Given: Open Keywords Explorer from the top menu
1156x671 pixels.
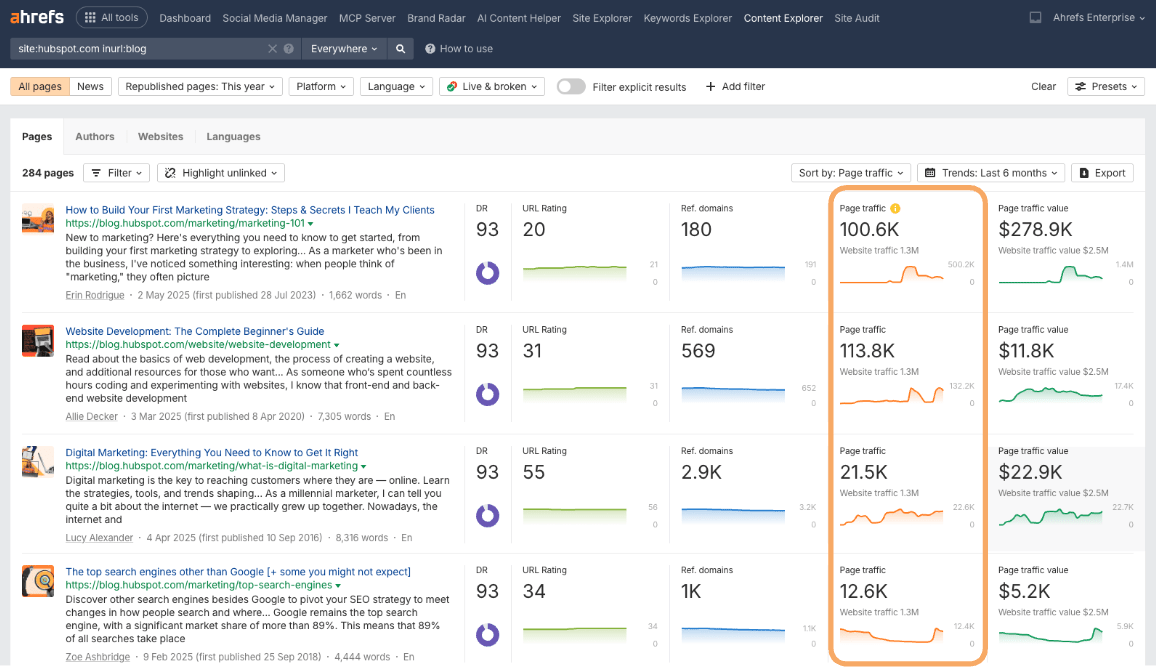Looking at the screenshot, I should [687, 17].
